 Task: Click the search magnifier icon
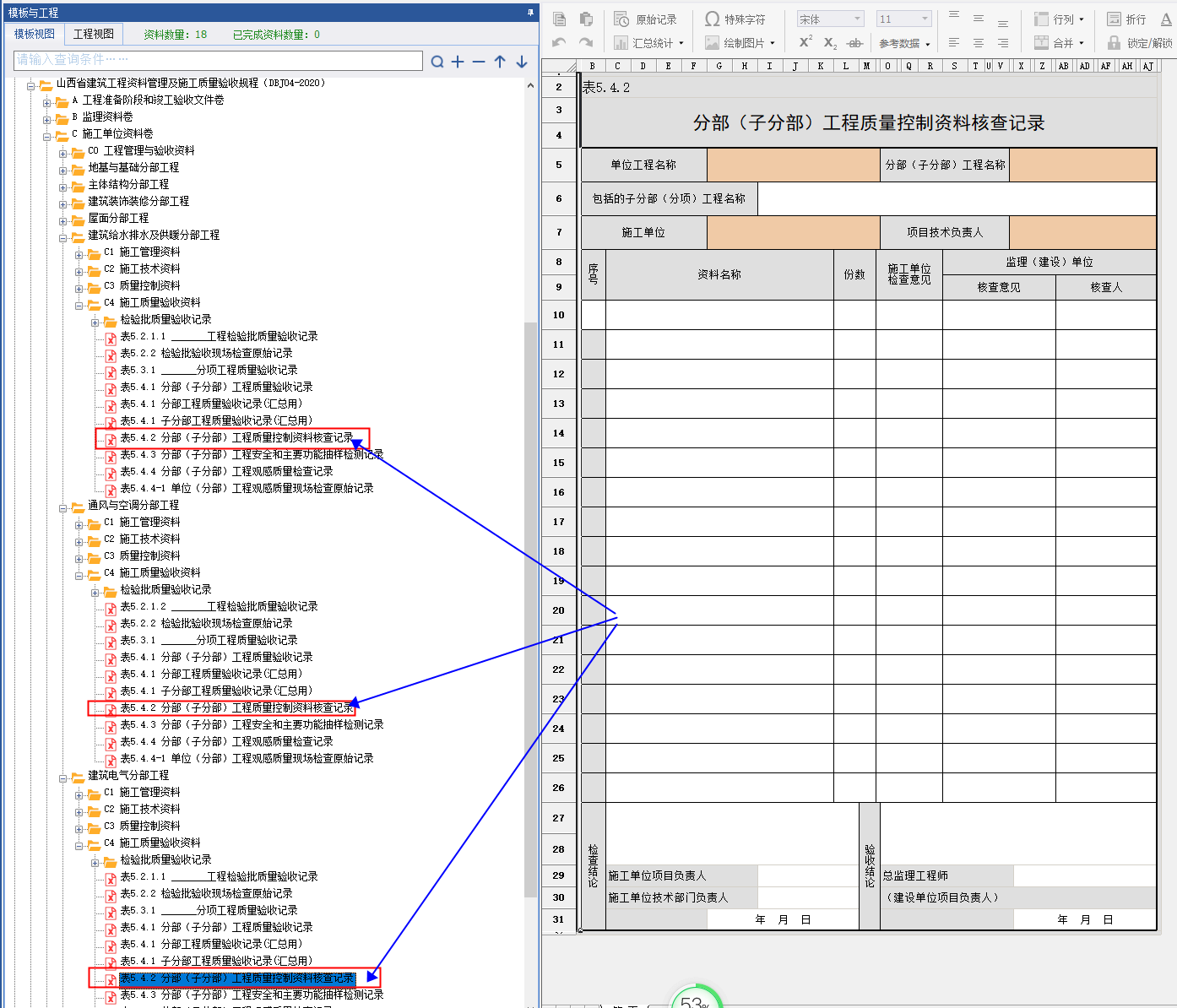437,62
